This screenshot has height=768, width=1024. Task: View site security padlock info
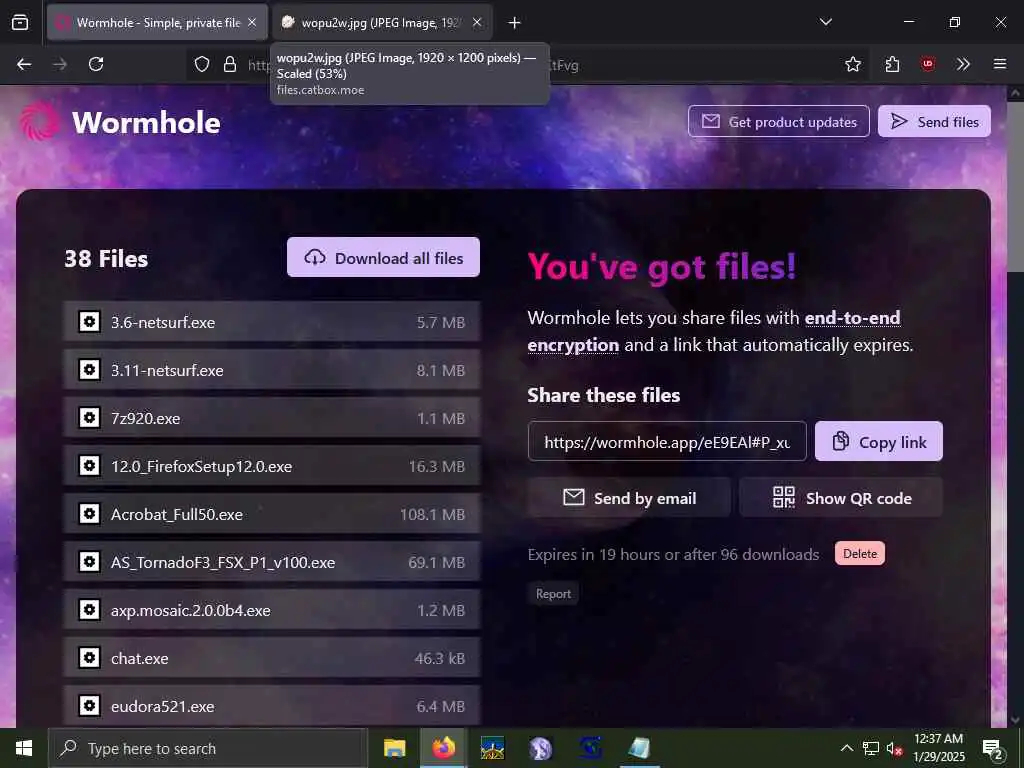230,64
